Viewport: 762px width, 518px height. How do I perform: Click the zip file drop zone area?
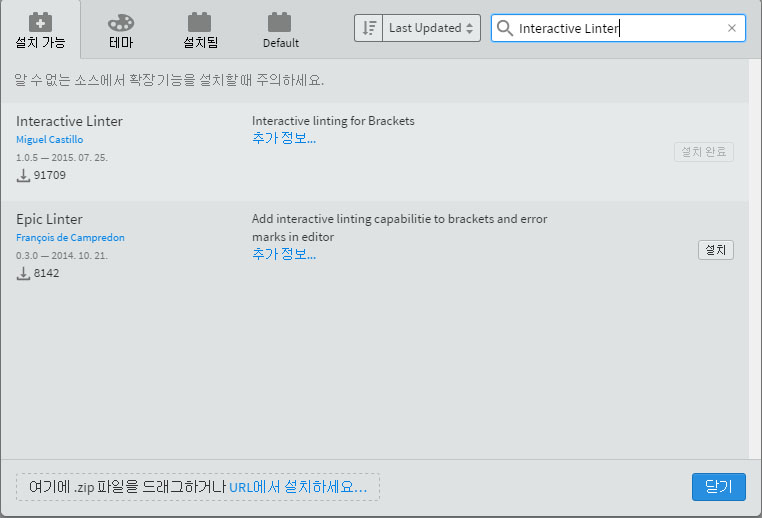[198, 487]
